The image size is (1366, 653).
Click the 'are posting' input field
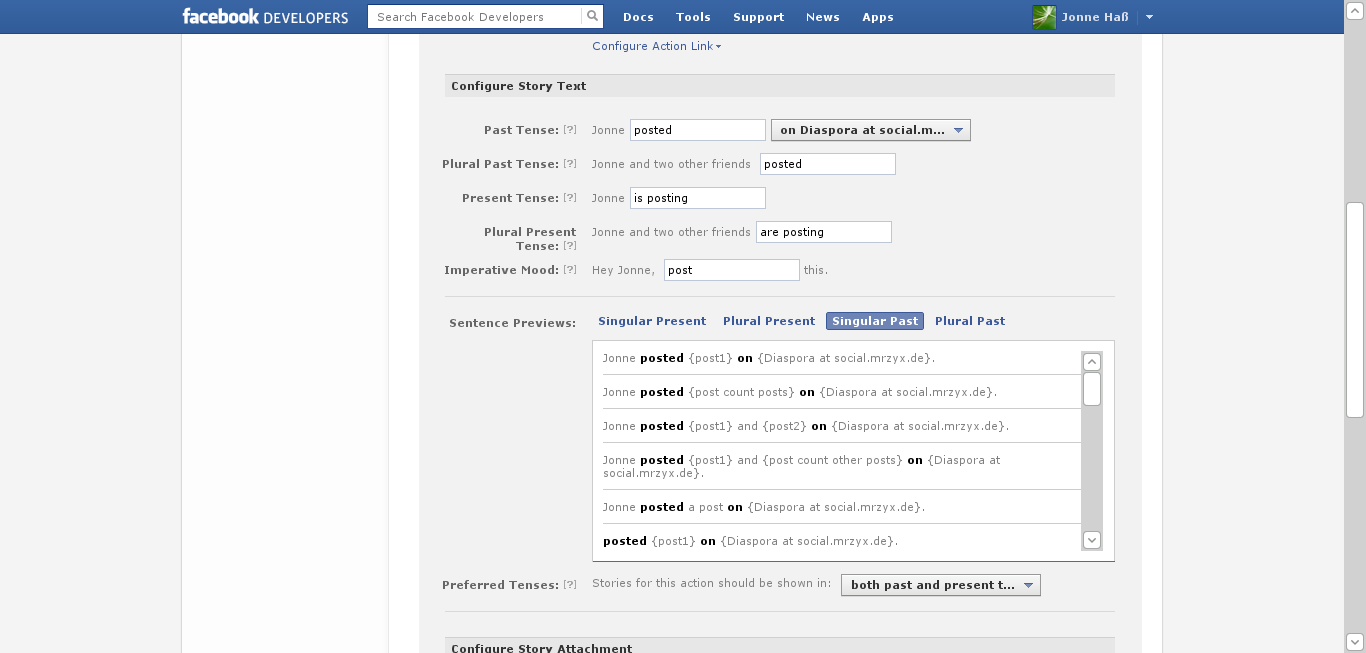pos(824,232)
